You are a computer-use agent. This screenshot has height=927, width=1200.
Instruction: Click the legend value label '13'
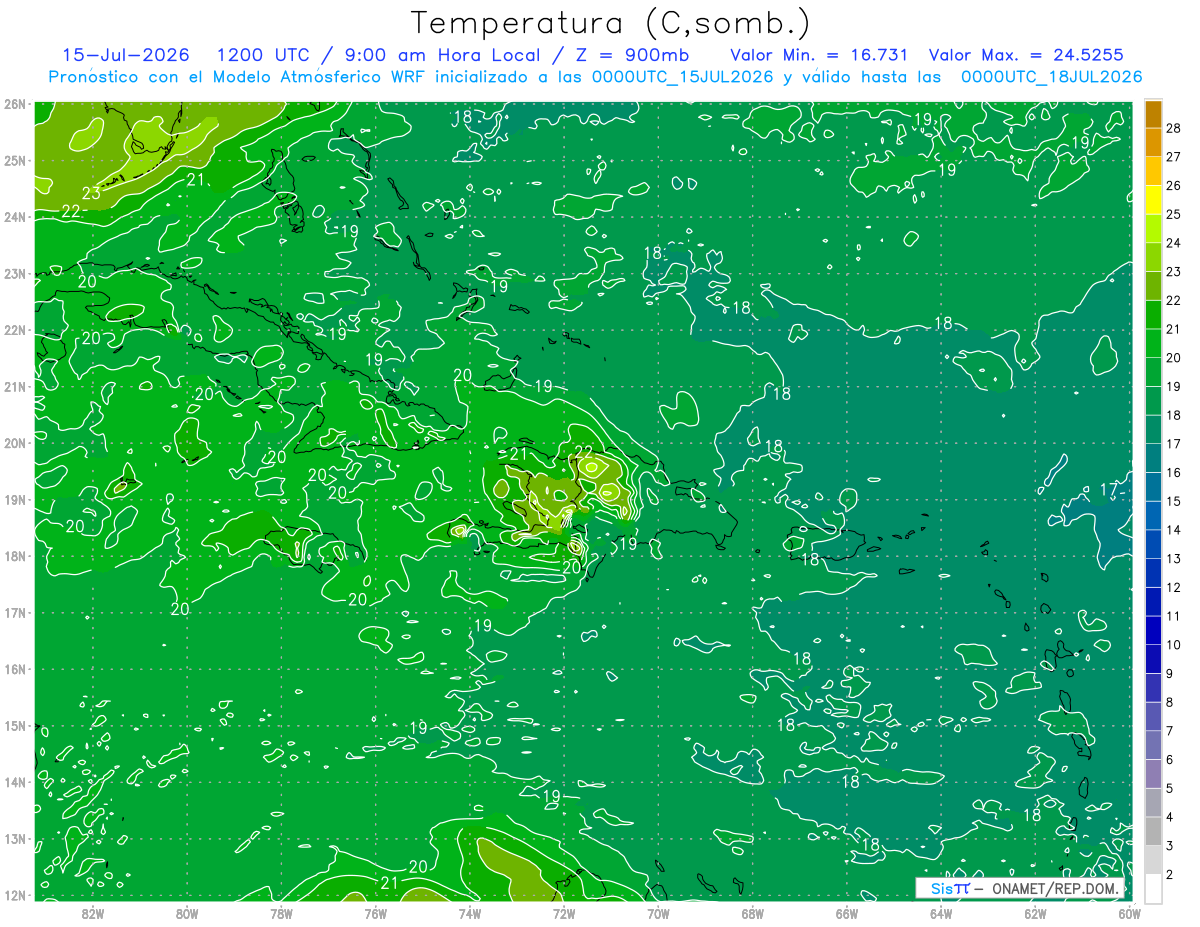(x=1173, y=558)
